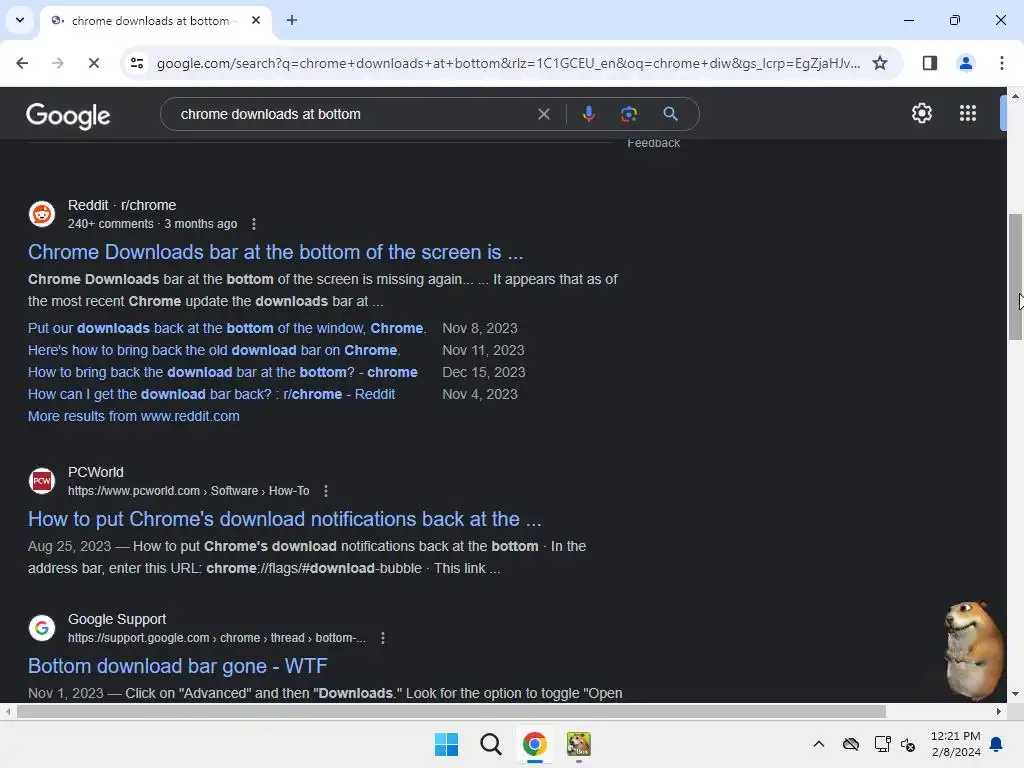Open a new browser tab

tap(292, 20)
